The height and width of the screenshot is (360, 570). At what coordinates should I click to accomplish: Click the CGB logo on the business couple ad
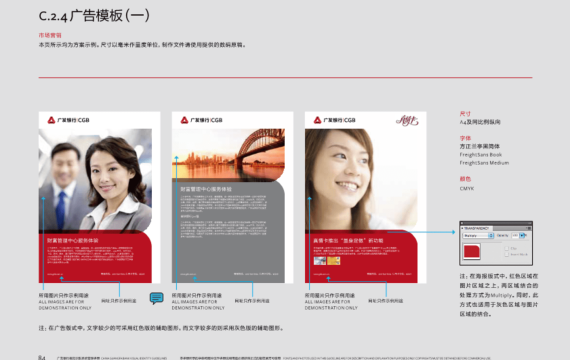(x=68, y=120)
